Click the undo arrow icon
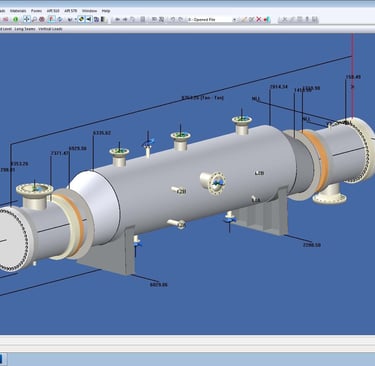375x366 pixels. [173, 19]
